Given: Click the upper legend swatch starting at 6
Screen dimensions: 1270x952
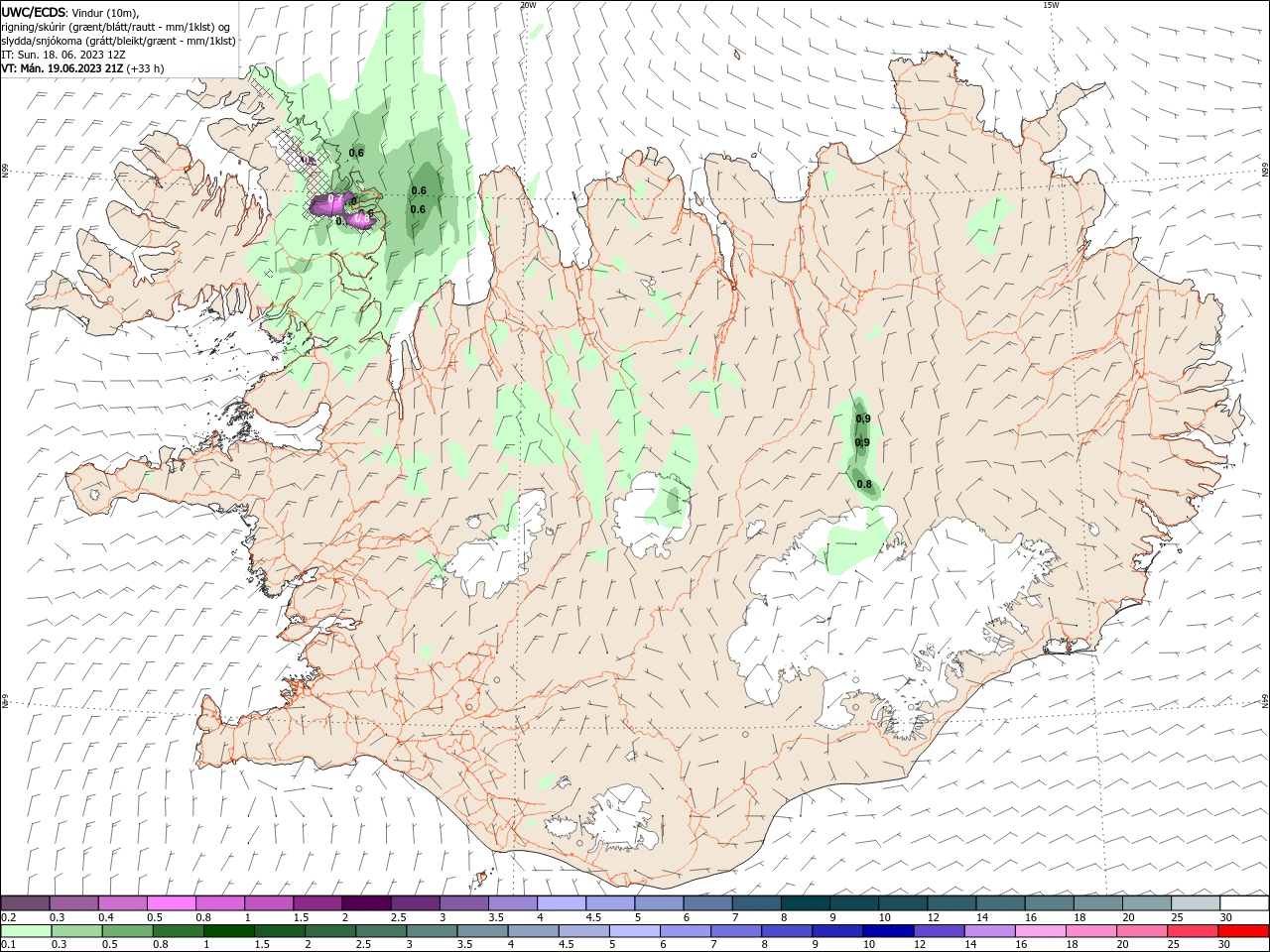Looking at the screenshot, I should pyautogui.click(x=707, y=903).
